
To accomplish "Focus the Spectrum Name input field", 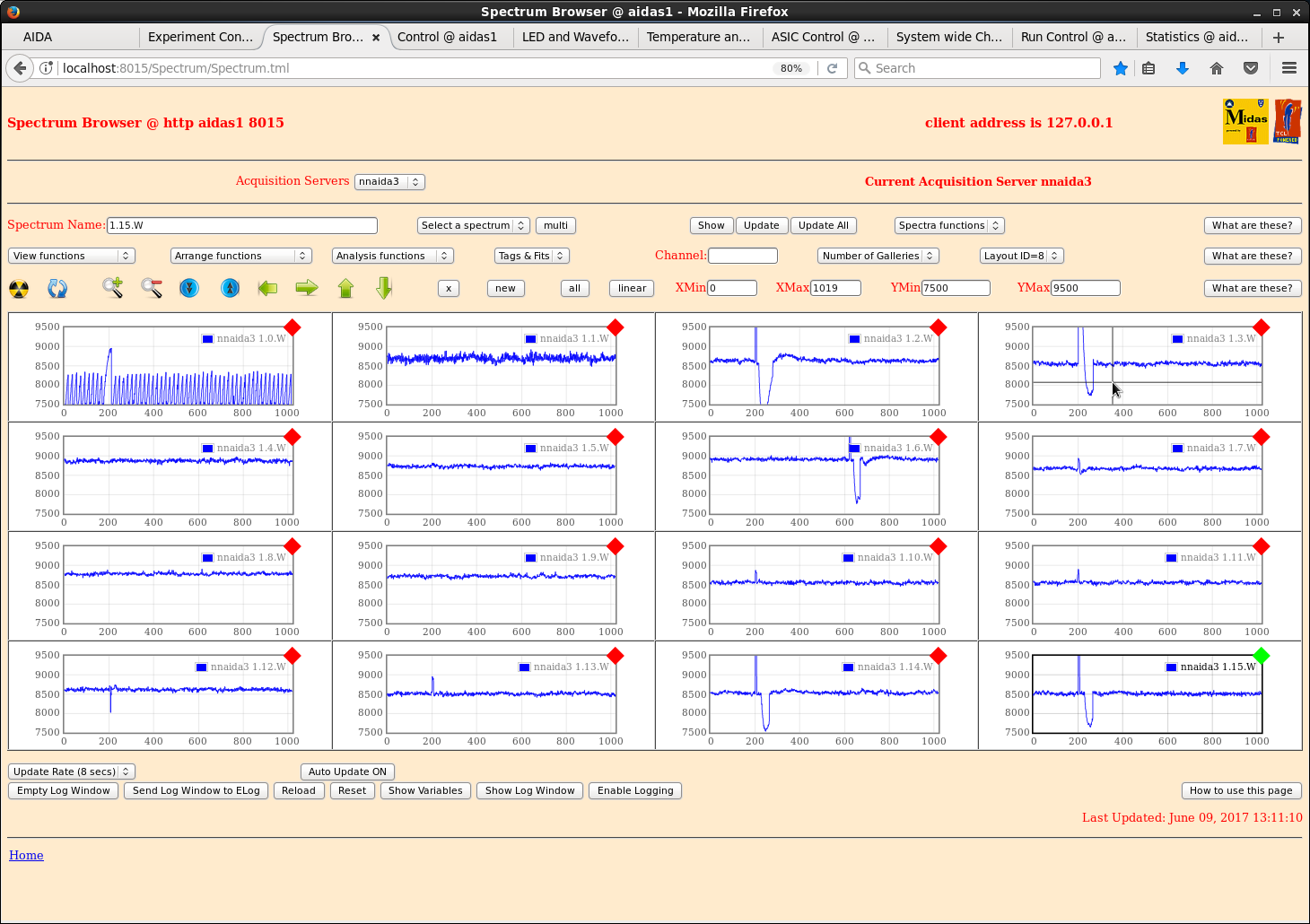I will click(242, 225).
